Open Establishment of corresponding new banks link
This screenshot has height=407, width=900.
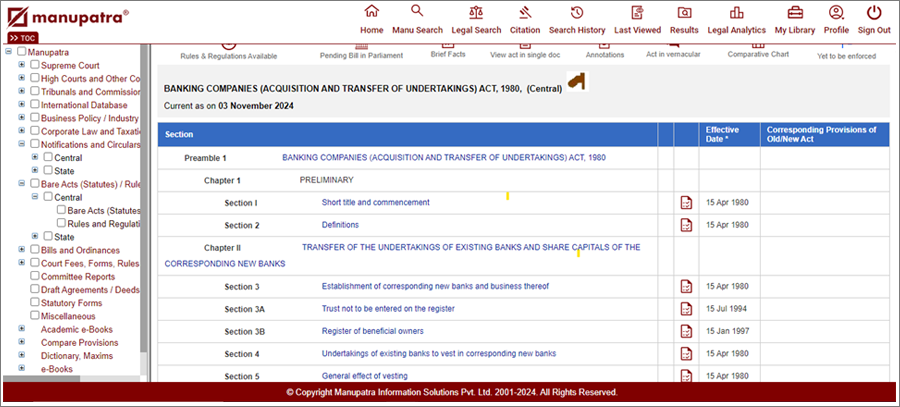pyautogui.click(x=435, y=286)
